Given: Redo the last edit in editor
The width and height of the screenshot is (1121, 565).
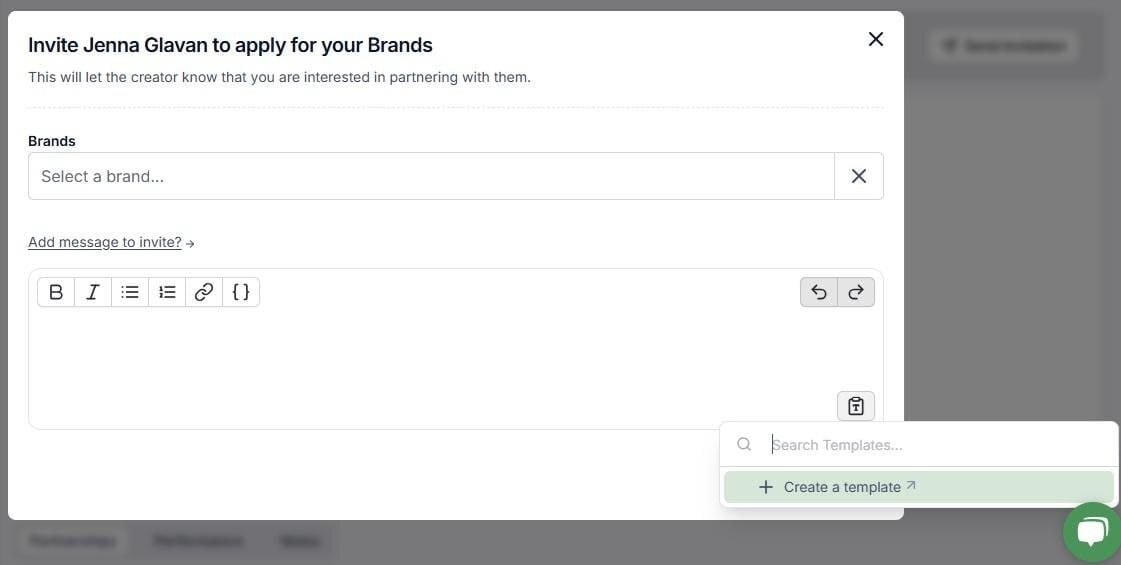Looking at the screenshot, I should (x=856, y=292).
